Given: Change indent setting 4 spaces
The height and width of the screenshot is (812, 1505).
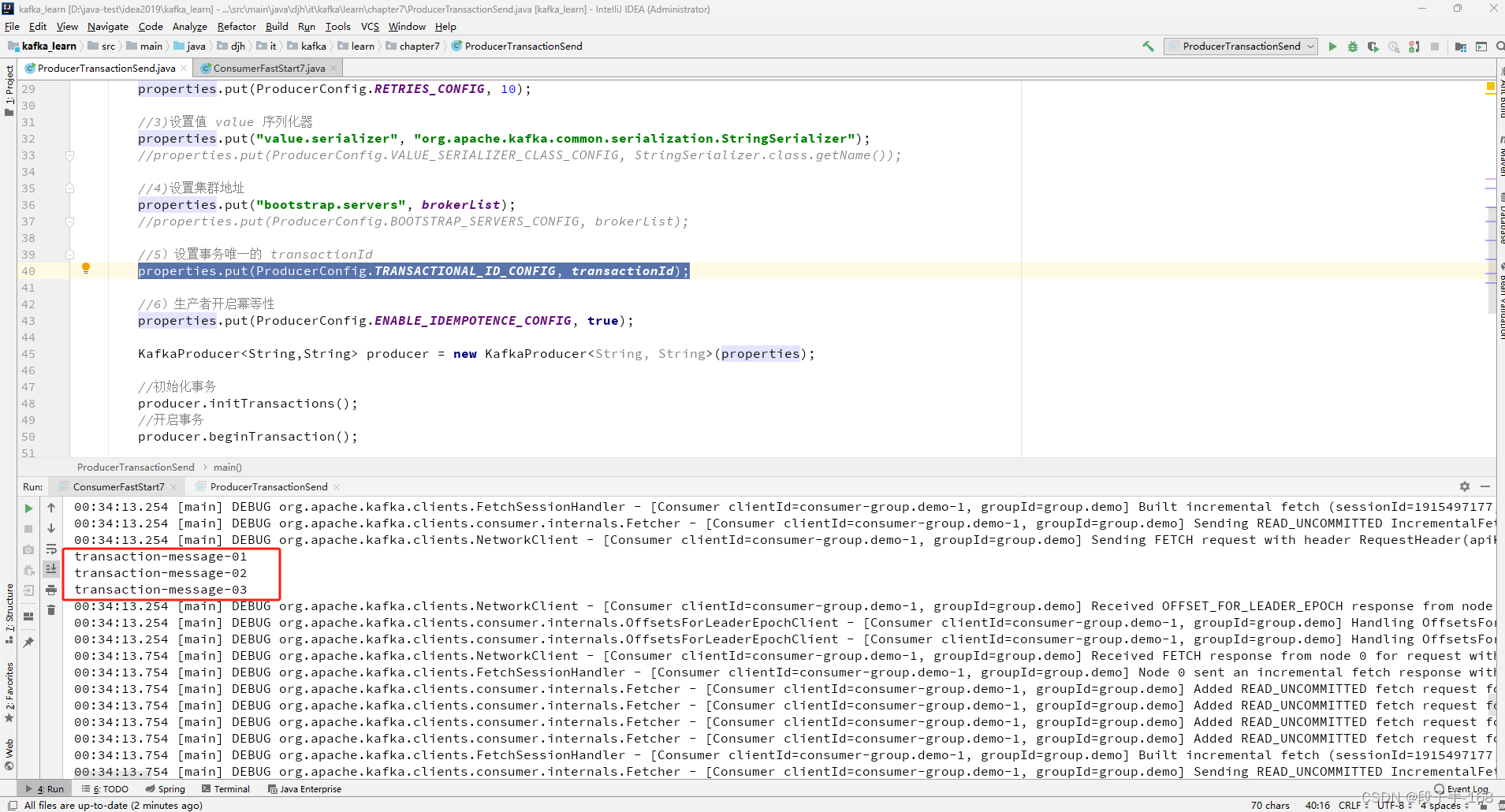Looking at the screenshot, I should pyautogui.click(x=1444, y=805).
